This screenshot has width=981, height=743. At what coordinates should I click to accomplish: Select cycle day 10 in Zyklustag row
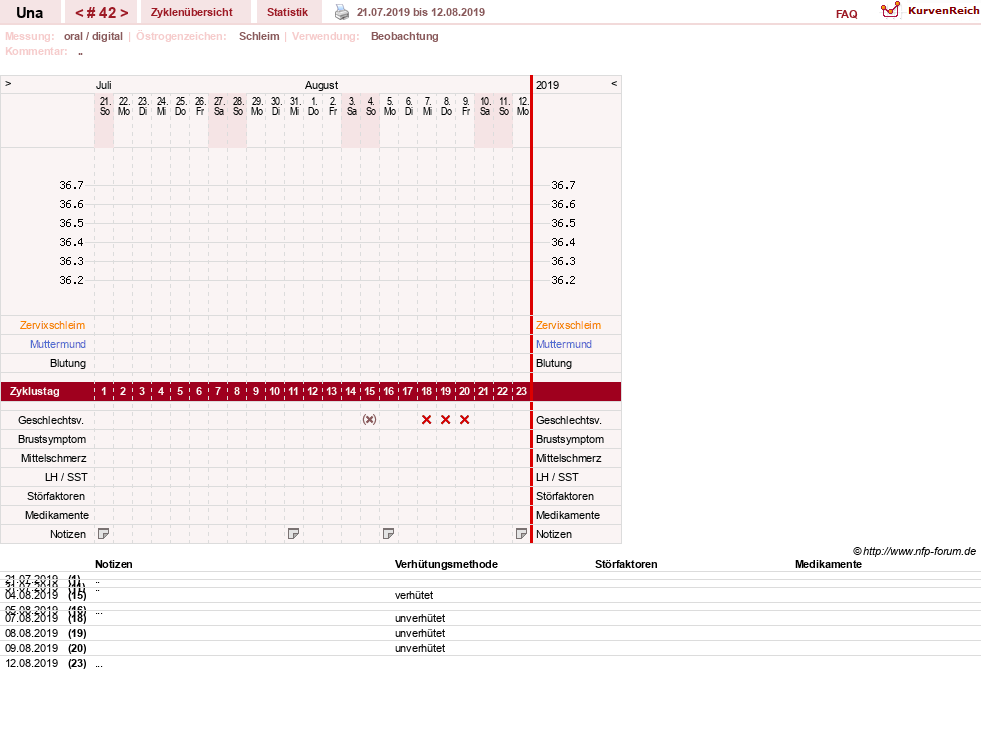tap(275, 391)
